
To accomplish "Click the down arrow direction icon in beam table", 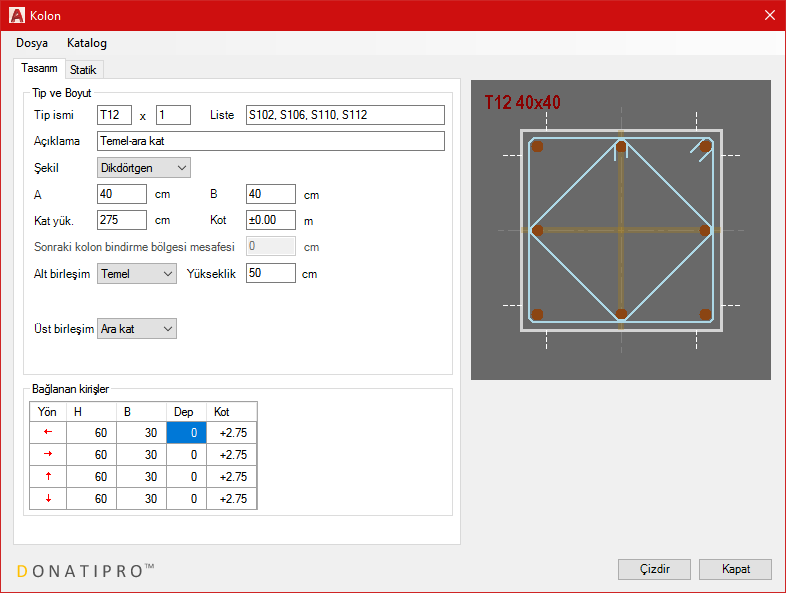I will pyautogui.click(x=47, y=499).
